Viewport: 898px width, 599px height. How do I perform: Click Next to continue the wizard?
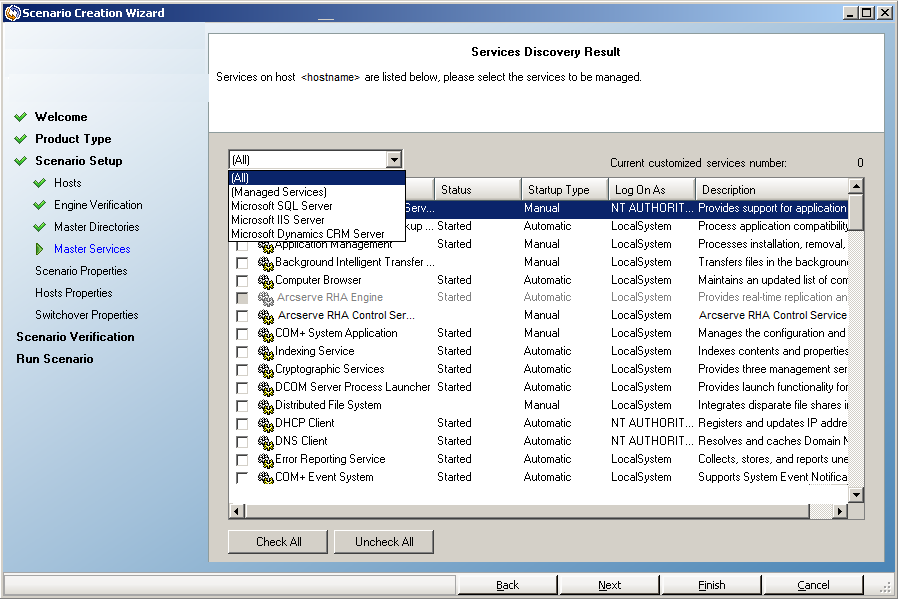pos(609,584)
